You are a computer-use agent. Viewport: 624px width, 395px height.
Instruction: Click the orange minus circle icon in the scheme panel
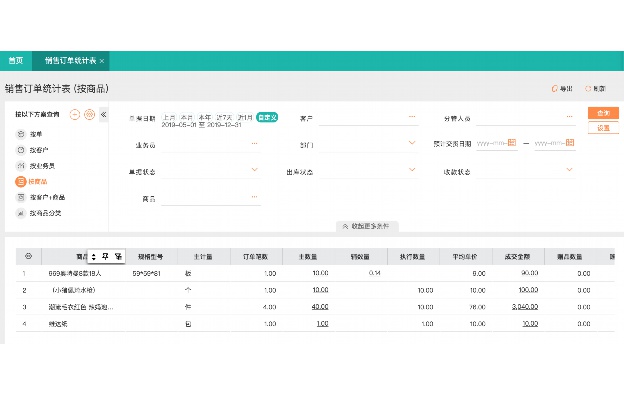point(75,115)
